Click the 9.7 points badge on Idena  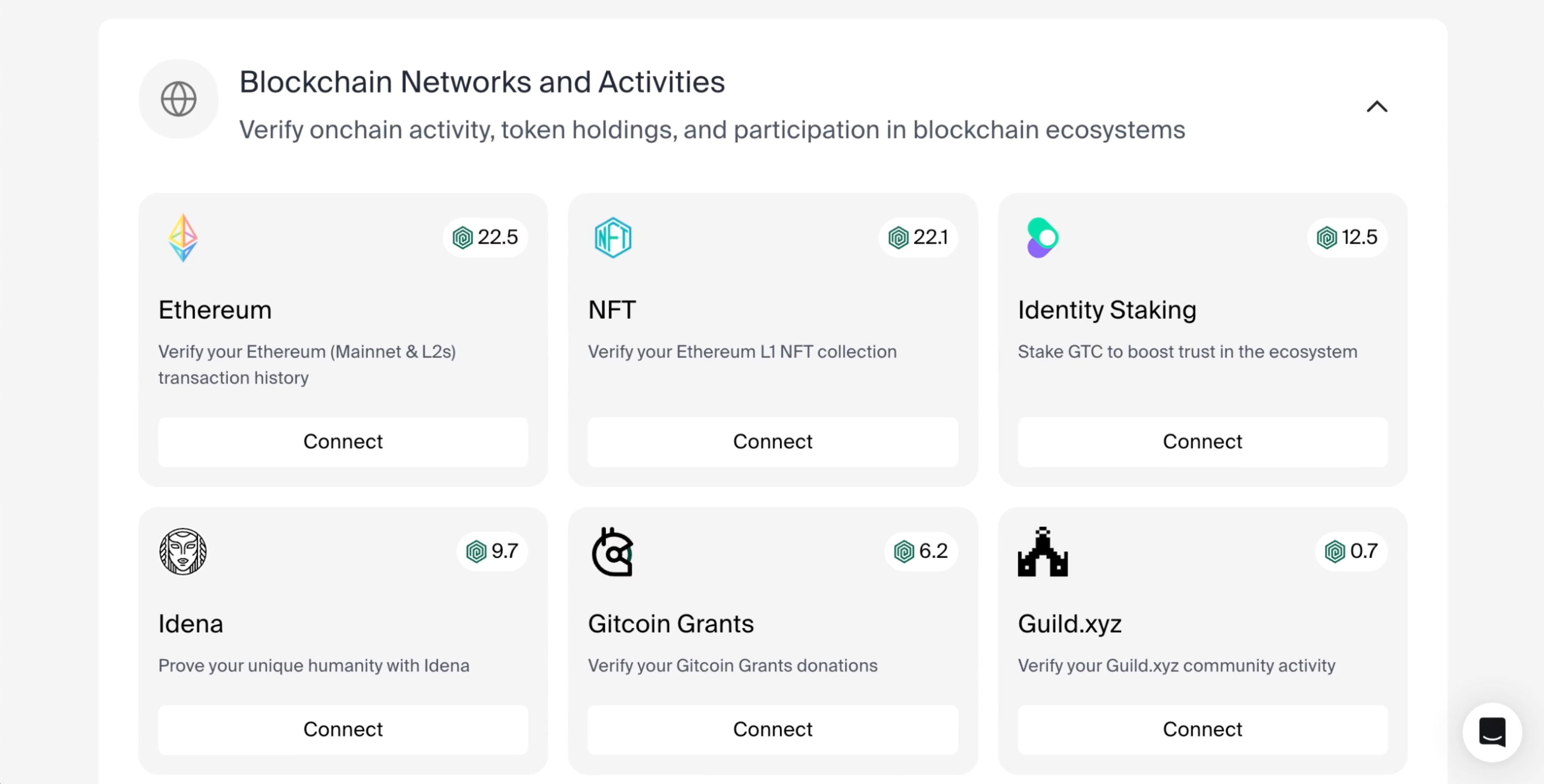point(492,551)
